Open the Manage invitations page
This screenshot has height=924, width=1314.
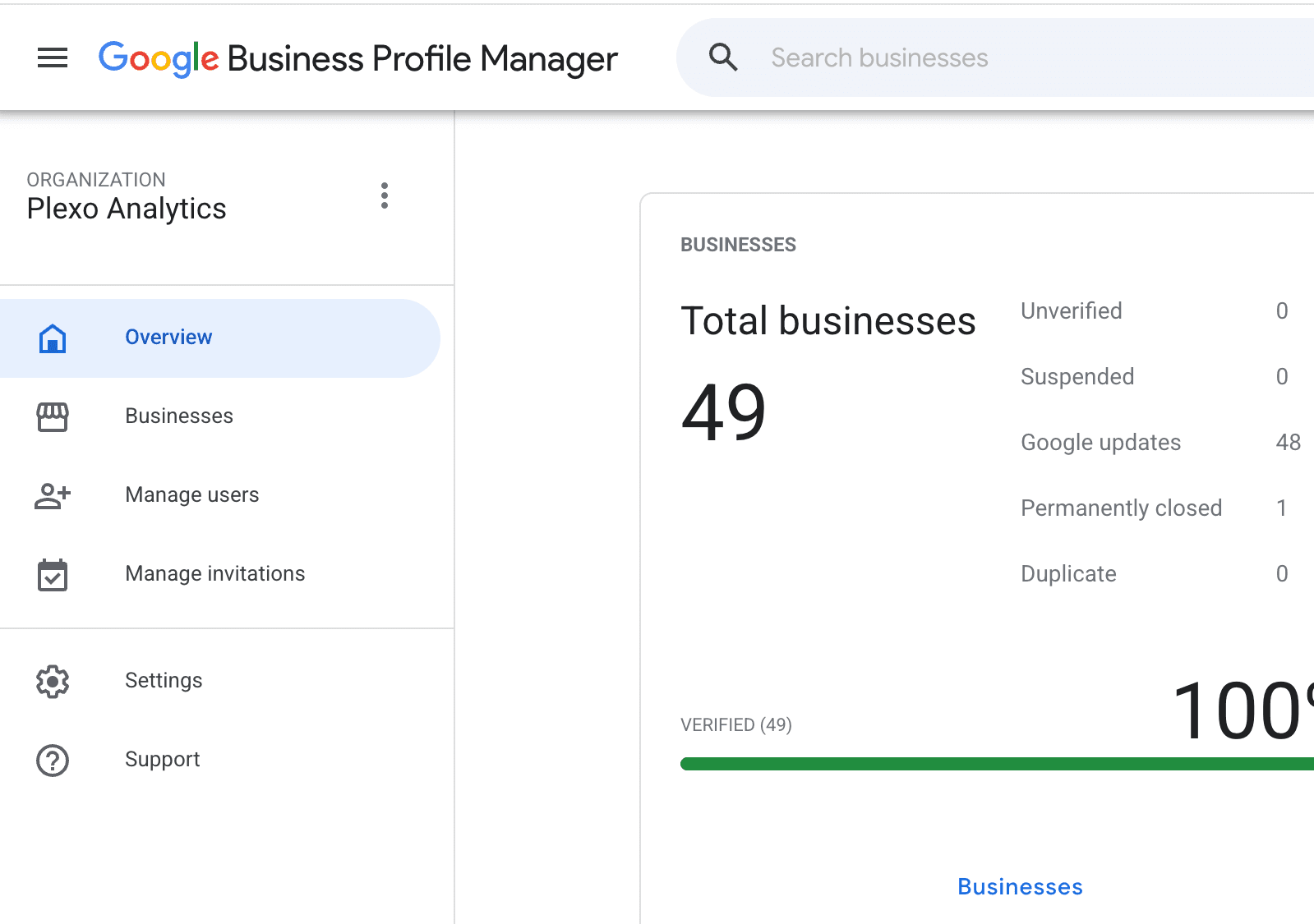click(x=219, y=574)
